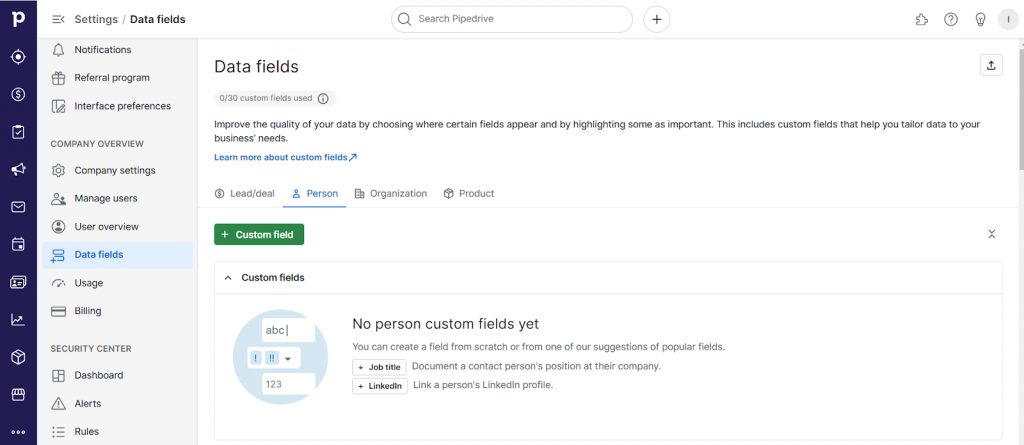Open the Mail envelope icon in left rail
The width and height of the screenshot is (1024, 445).
coord(18,207)
